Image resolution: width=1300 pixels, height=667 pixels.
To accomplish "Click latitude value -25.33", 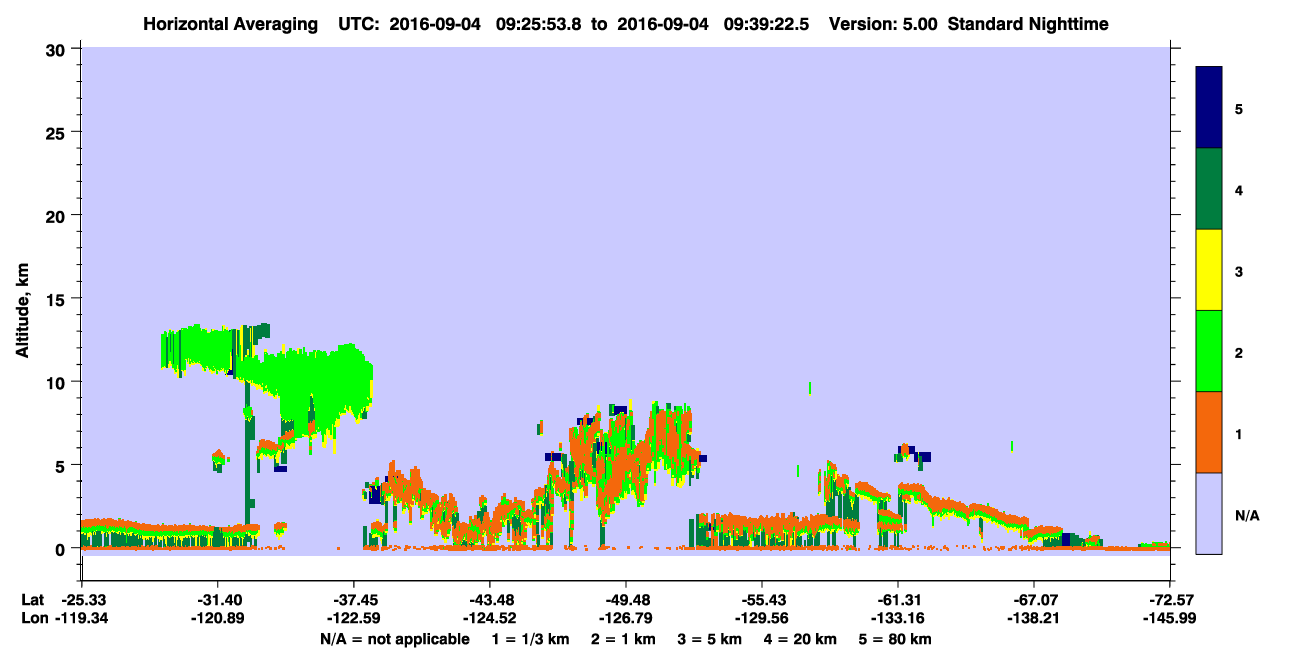I will click(81, 599).
